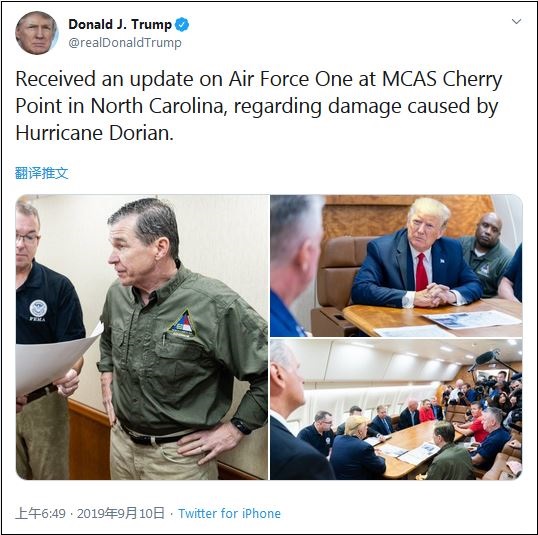
Task: Click the FEMA logo on the dark polo
Action: click(x=38, y=310)
